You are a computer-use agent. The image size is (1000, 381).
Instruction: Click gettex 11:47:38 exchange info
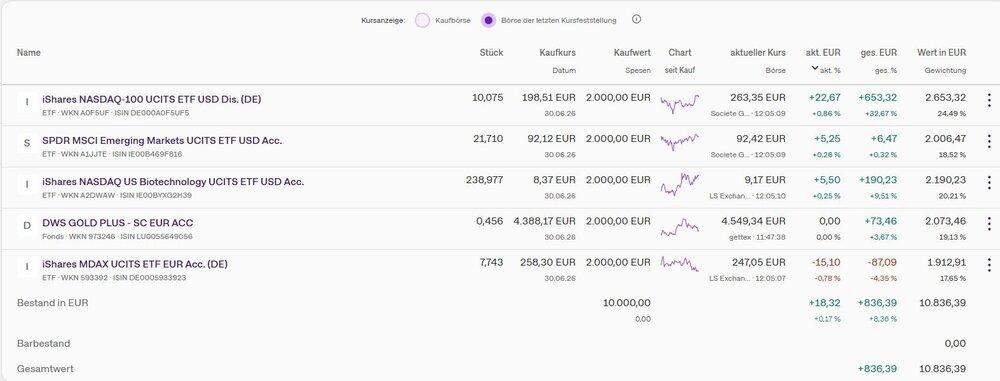coord(757,237)
